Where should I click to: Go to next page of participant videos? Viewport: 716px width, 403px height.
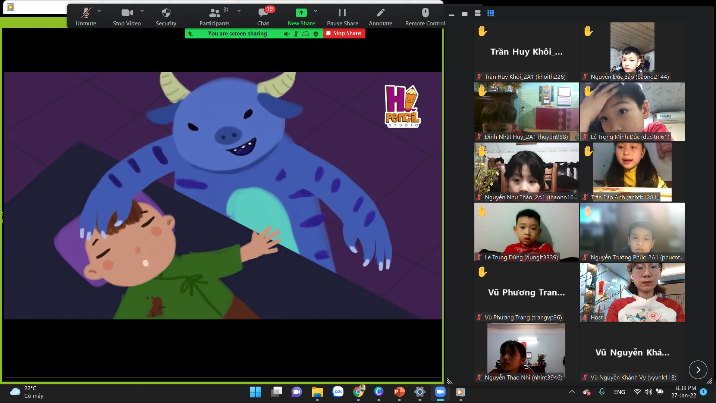698,369
